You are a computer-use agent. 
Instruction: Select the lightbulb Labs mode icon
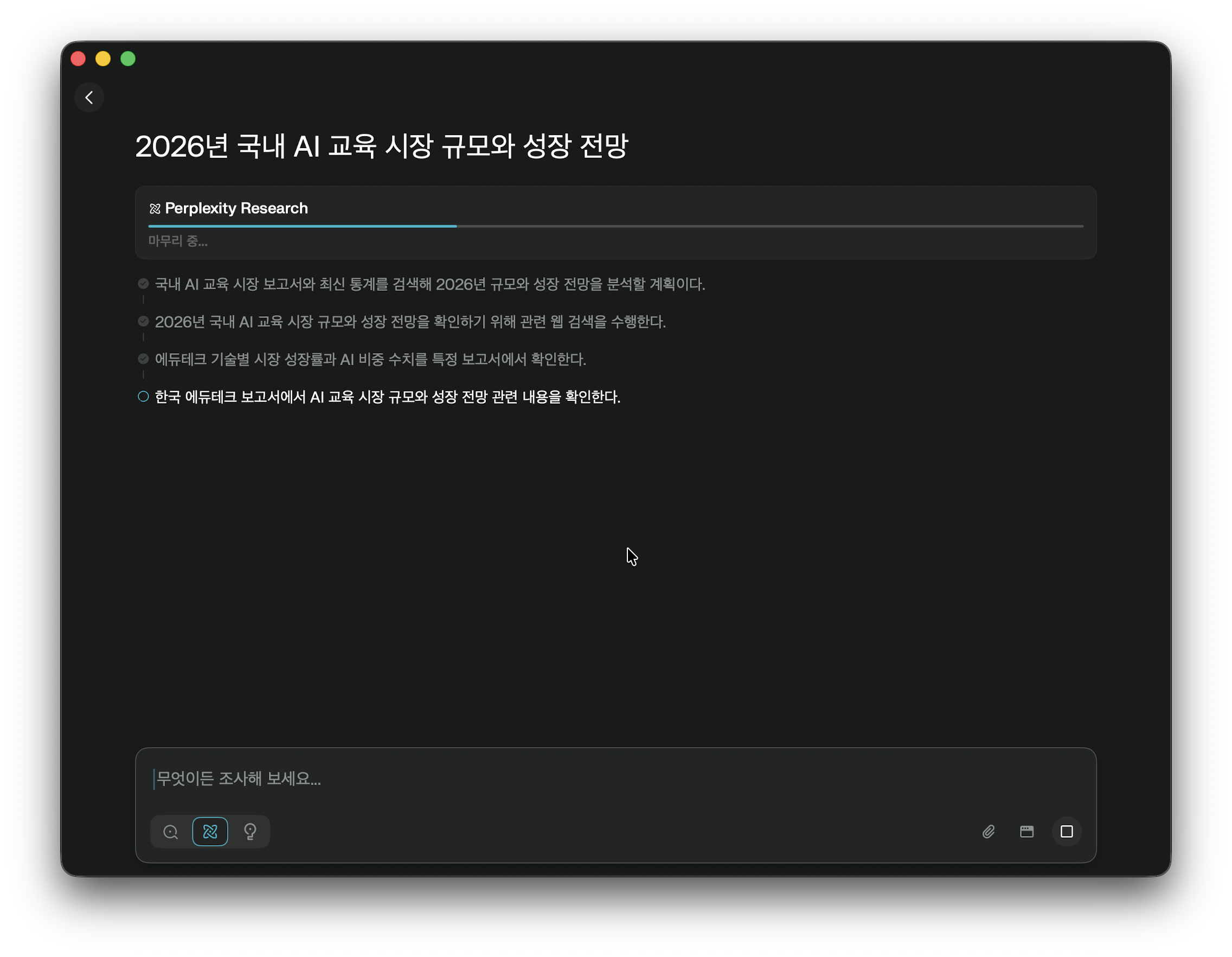pyautogui.click(x=250, y=831)
